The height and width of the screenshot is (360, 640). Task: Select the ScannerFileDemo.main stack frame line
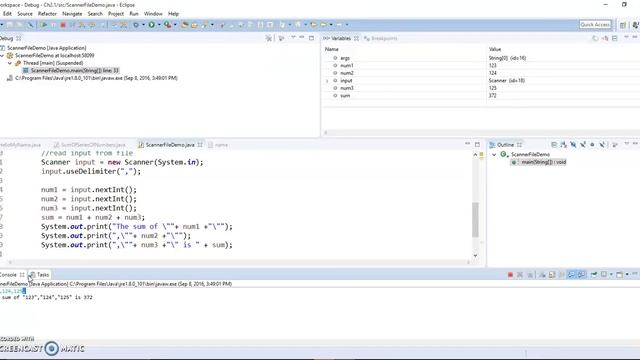[x=71, y=71]
